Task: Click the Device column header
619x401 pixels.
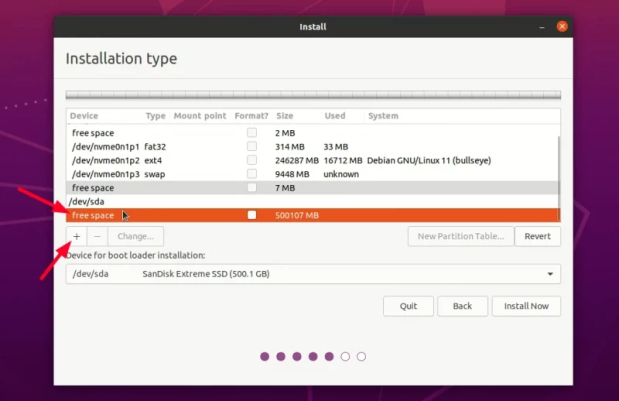Action: [84, 116]
